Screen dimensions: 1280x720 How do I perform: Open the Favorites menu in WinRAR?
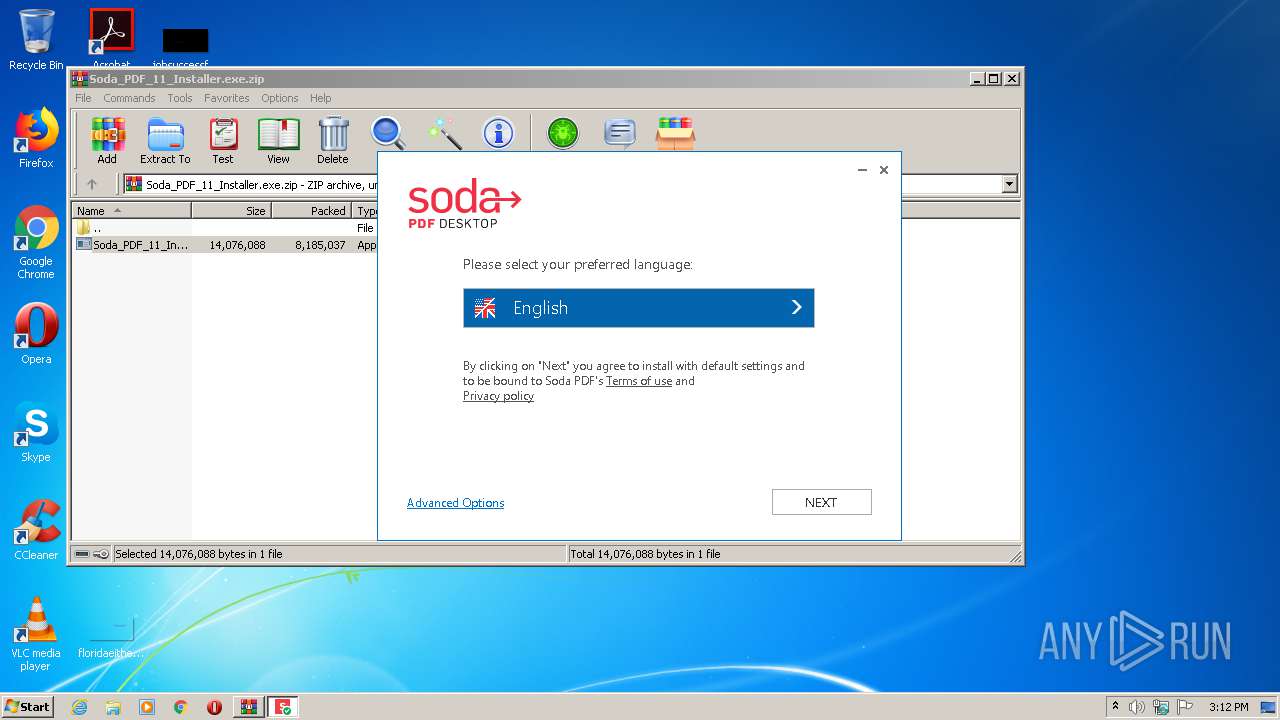click(x=227, y=98)
